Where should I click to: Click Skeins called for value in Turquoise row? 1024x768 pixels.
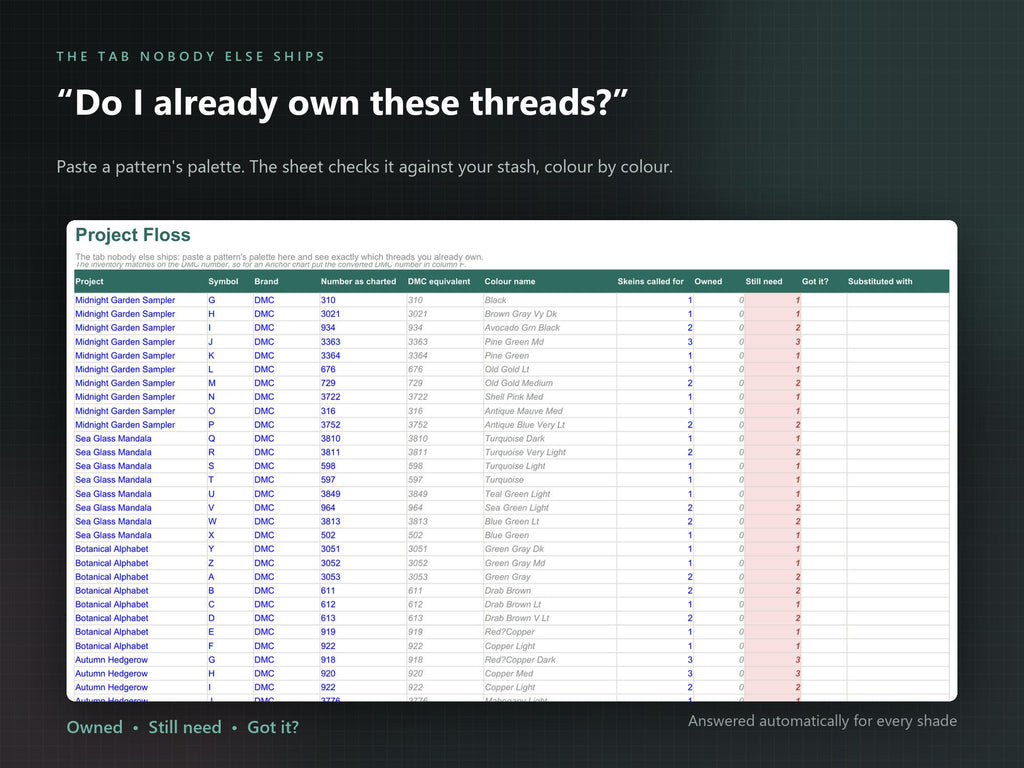coord(690,480)
